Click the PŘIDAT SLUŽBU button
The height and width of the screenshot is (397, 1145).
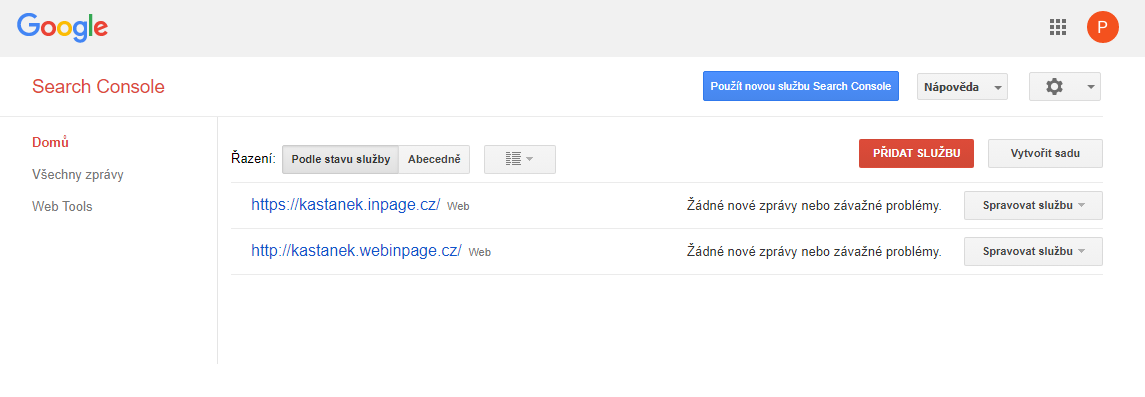click(916, 153)
